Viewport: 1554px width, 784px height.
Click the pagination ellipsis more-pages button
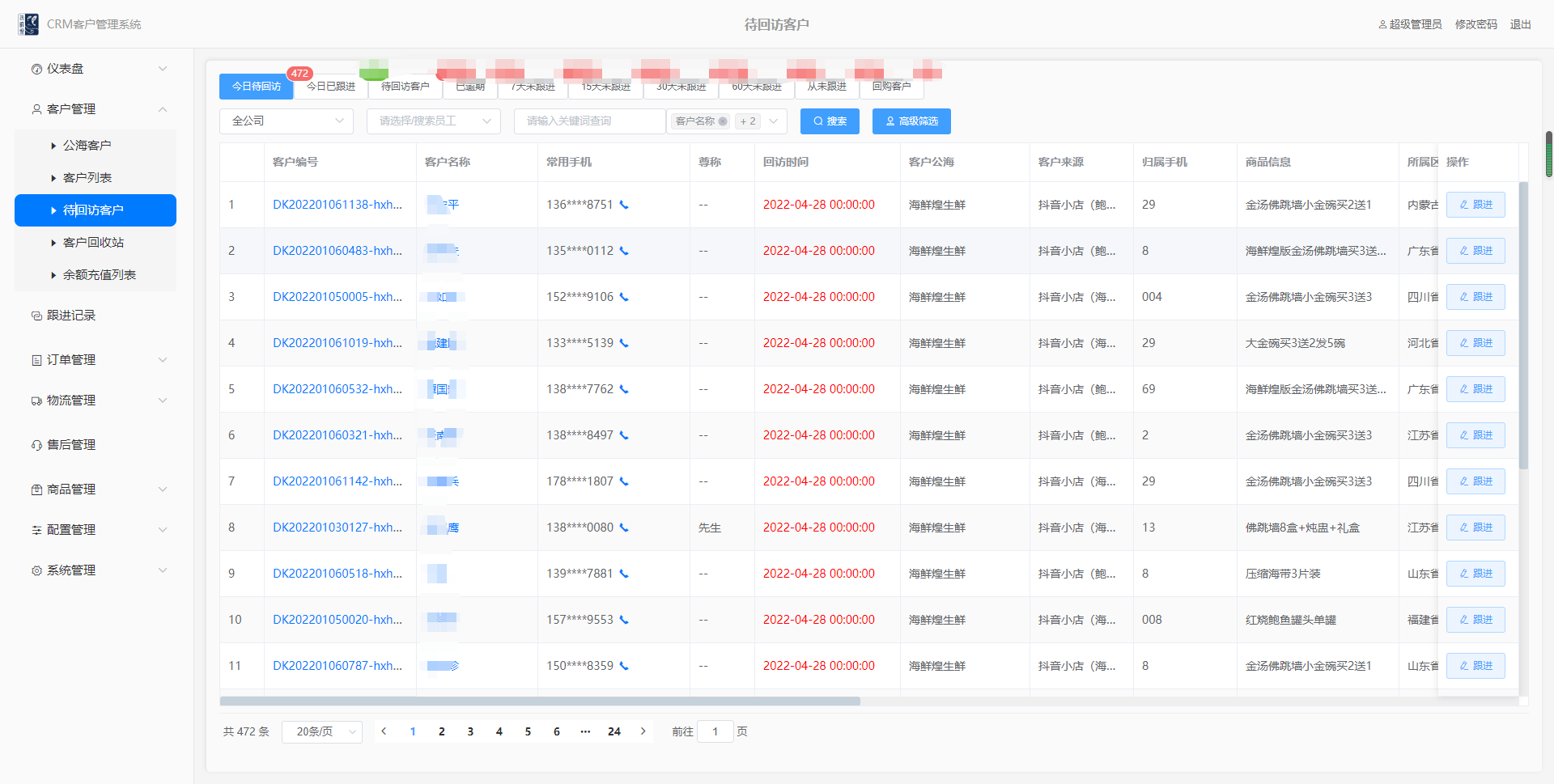585,731
